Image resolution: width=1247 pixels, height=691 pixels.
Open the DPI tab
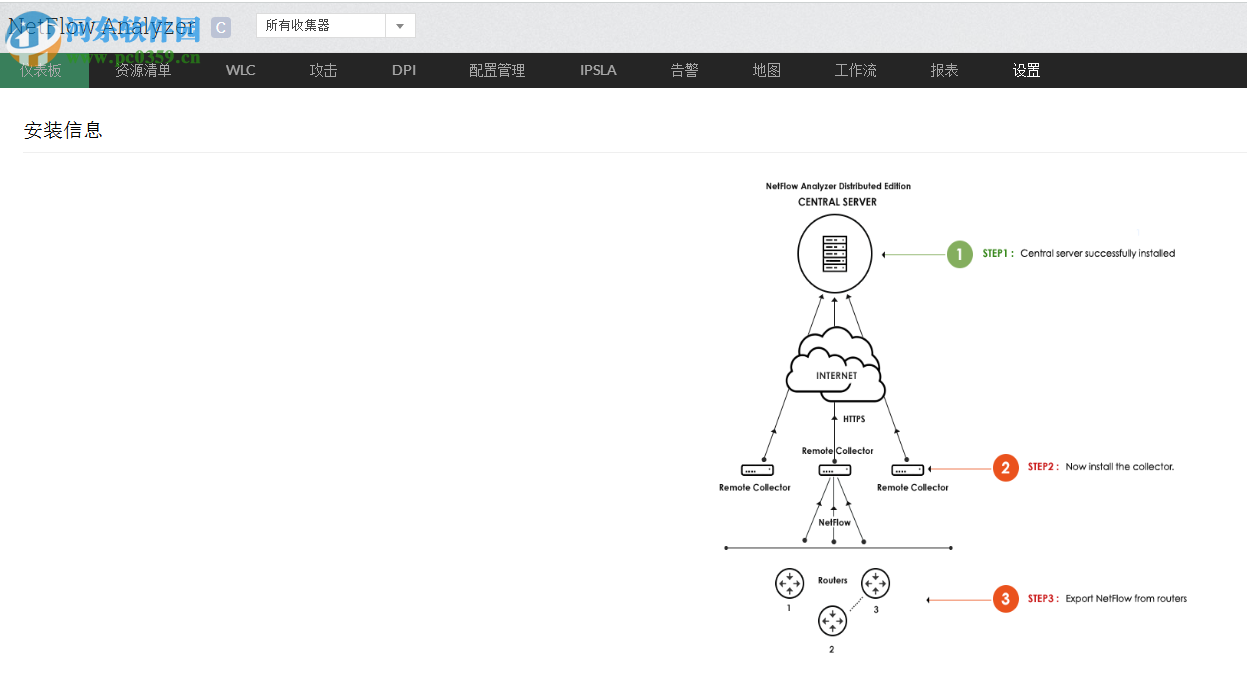point(404,70)
